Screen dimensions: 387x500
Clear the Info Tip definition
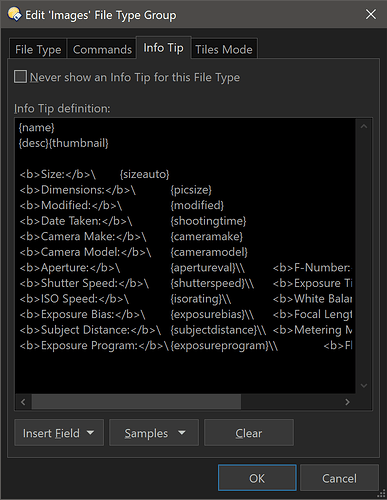click(x=249, y=433)
